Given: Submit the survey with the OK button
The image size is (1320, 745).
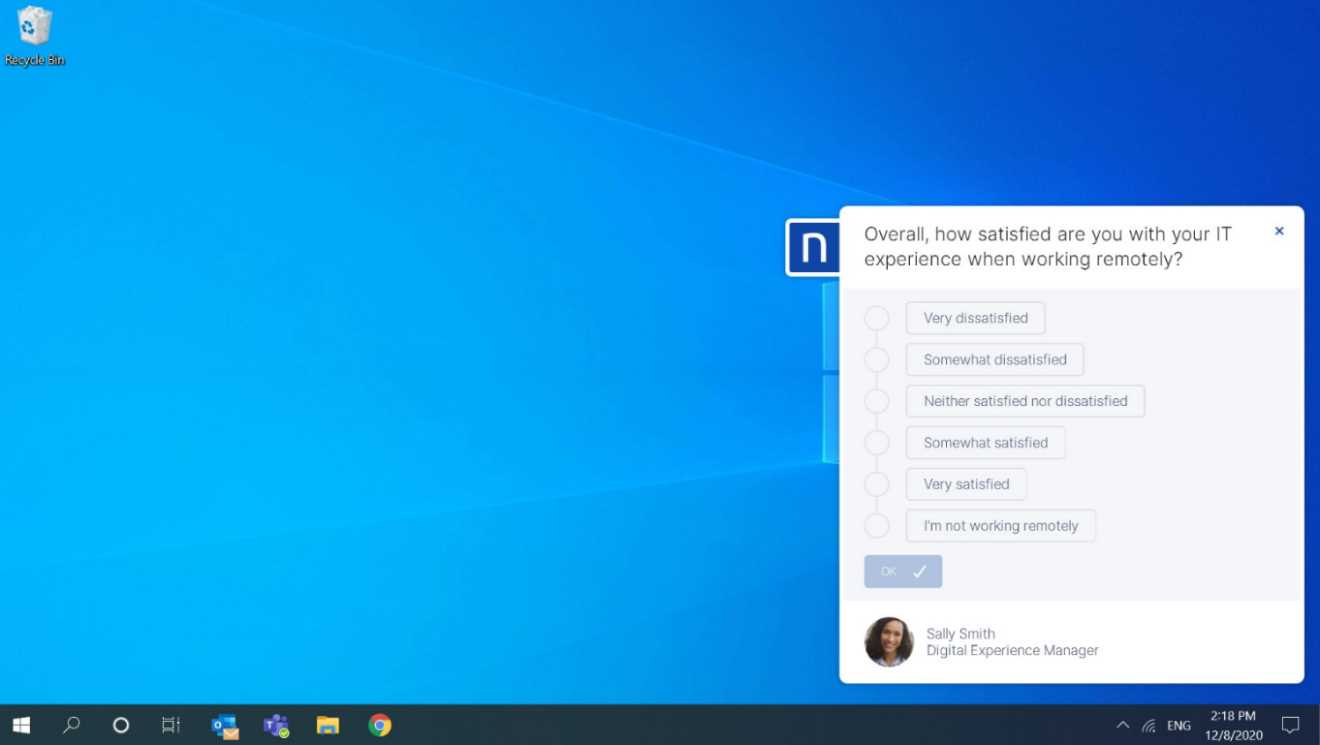Looking at the screenshot, I should (x=903, y=571).
